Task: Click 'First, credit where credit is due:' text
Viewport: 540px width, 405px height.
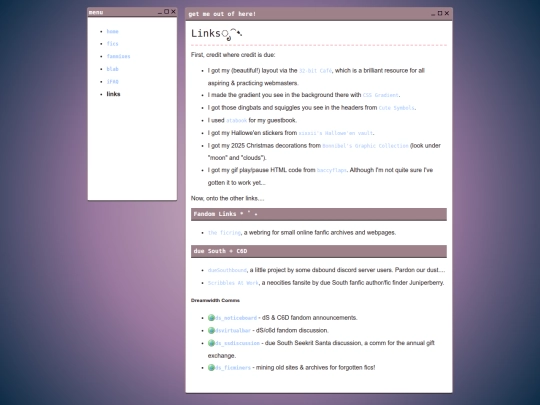Action: coord(233,55)
